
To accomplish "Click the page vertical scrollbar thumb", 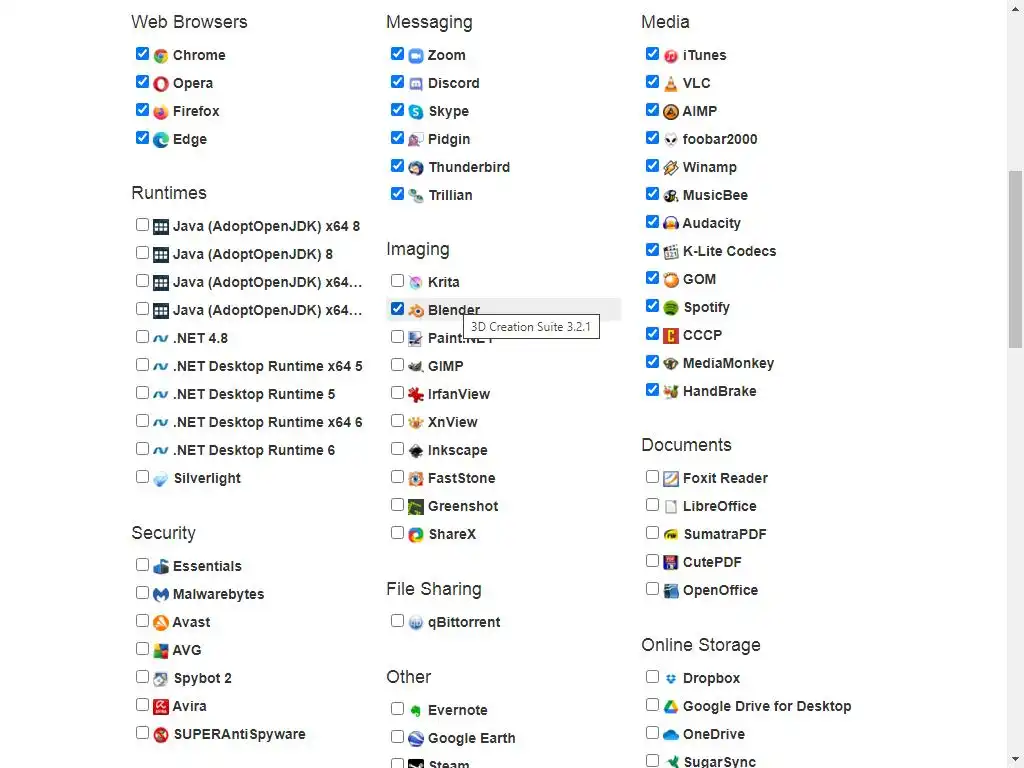I will (1015, 259).
